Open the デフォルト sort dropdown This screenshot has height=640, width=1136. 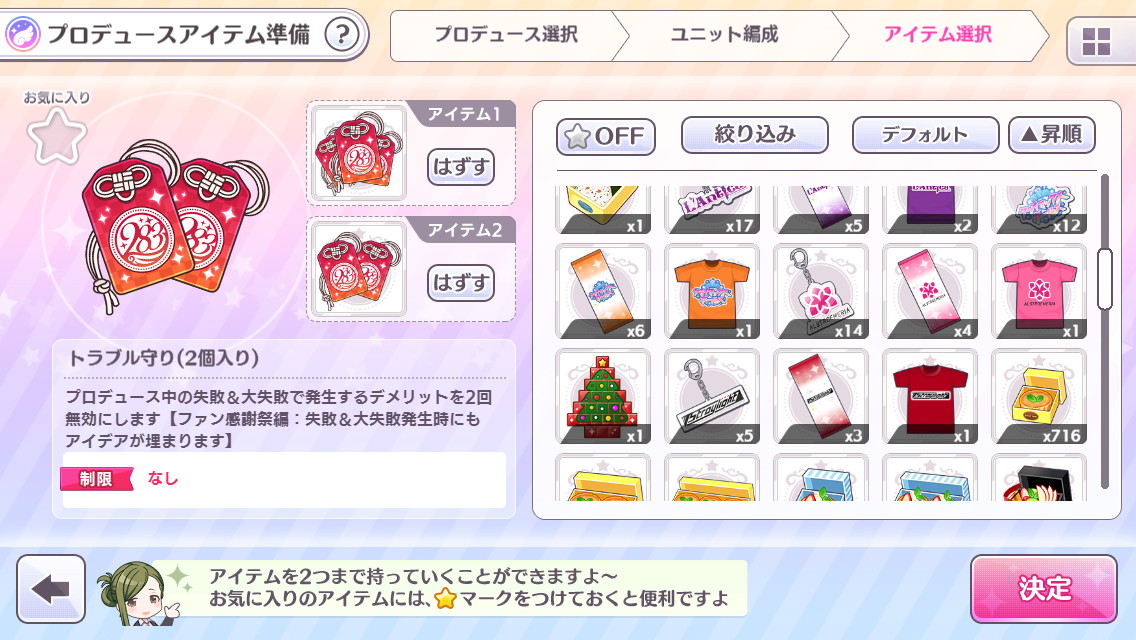tap(925, 134)
